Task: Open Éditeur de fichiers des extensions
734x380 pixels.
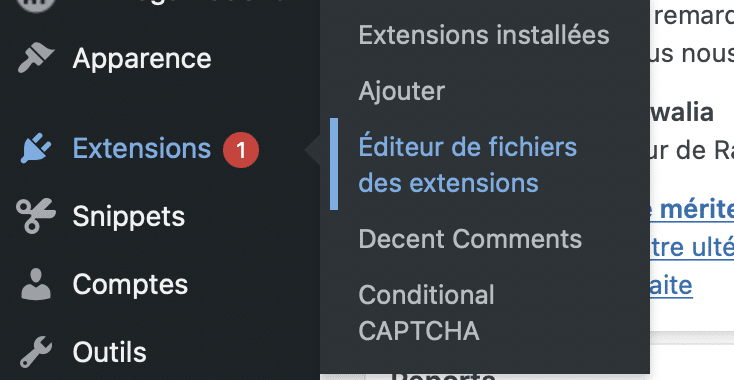Action: click(x=468, y=164)
